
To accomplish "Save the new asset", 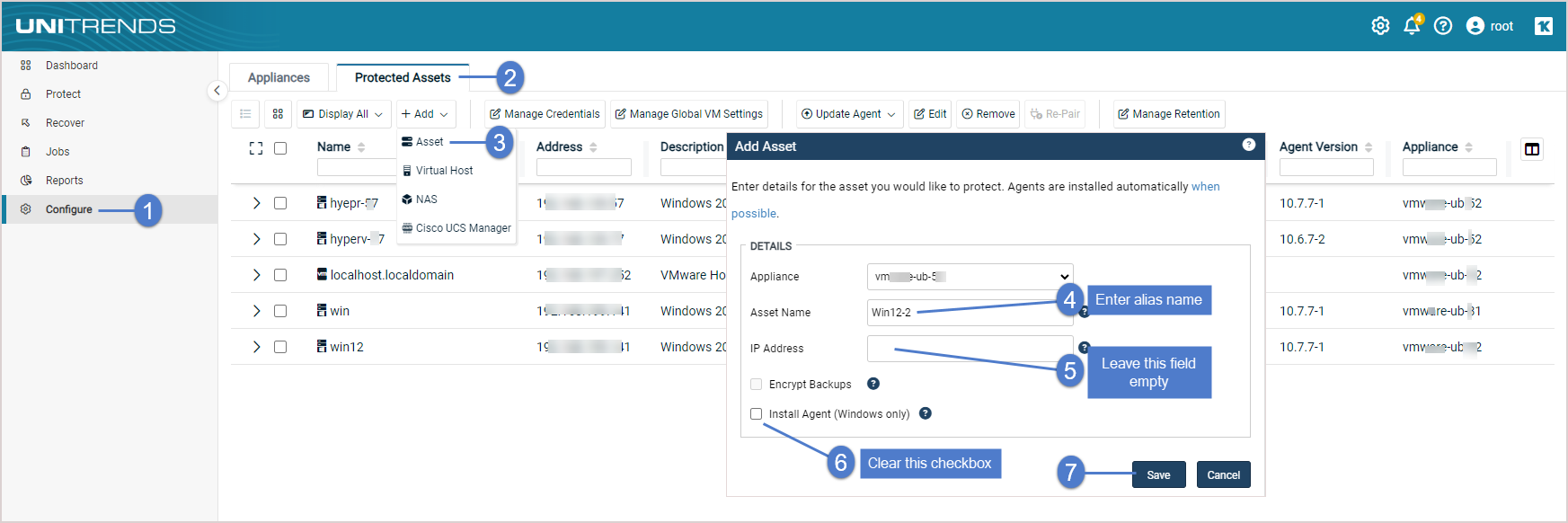I will (1159, 474).
